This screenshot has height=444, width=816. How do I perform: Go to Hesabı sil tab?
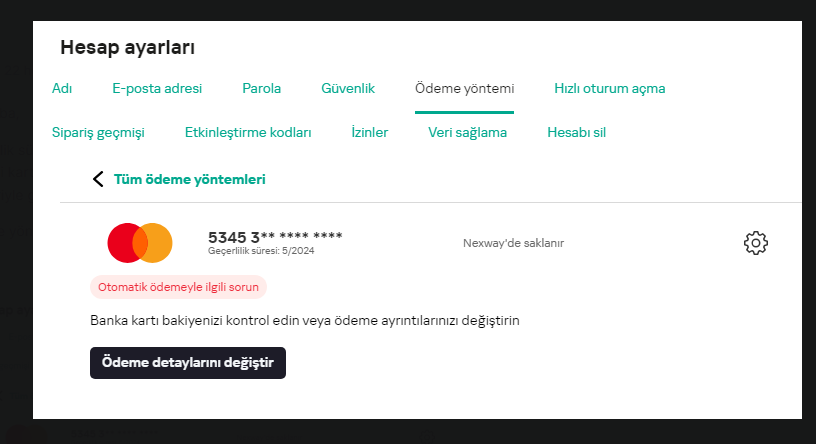pos(576,132)
